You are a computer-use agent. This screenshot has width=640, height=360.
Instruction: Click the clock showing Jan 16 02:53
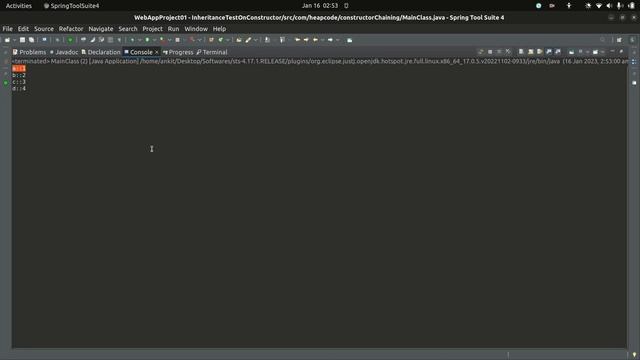pos(320,6)
